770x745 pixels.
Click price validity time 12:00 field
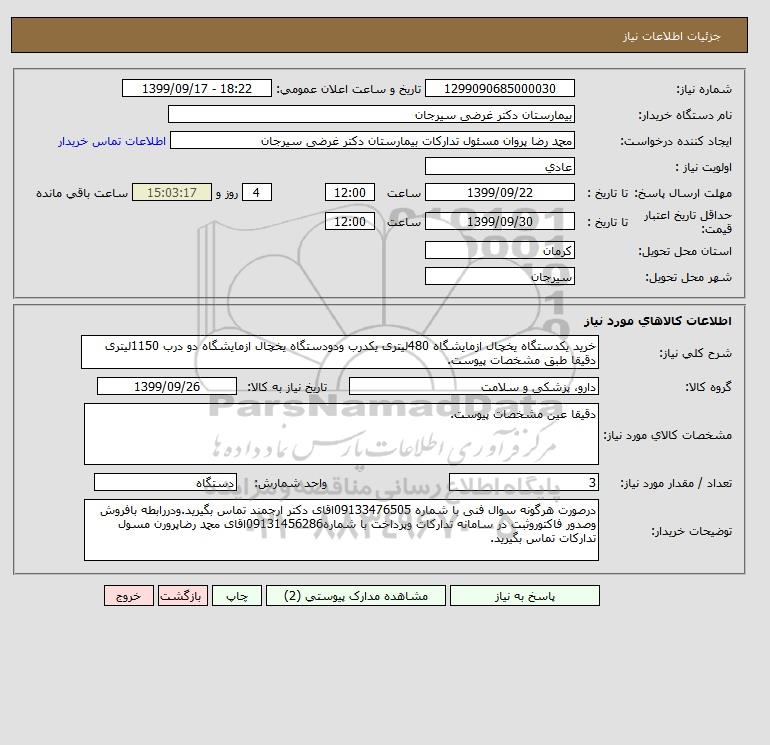pos(350,221)
